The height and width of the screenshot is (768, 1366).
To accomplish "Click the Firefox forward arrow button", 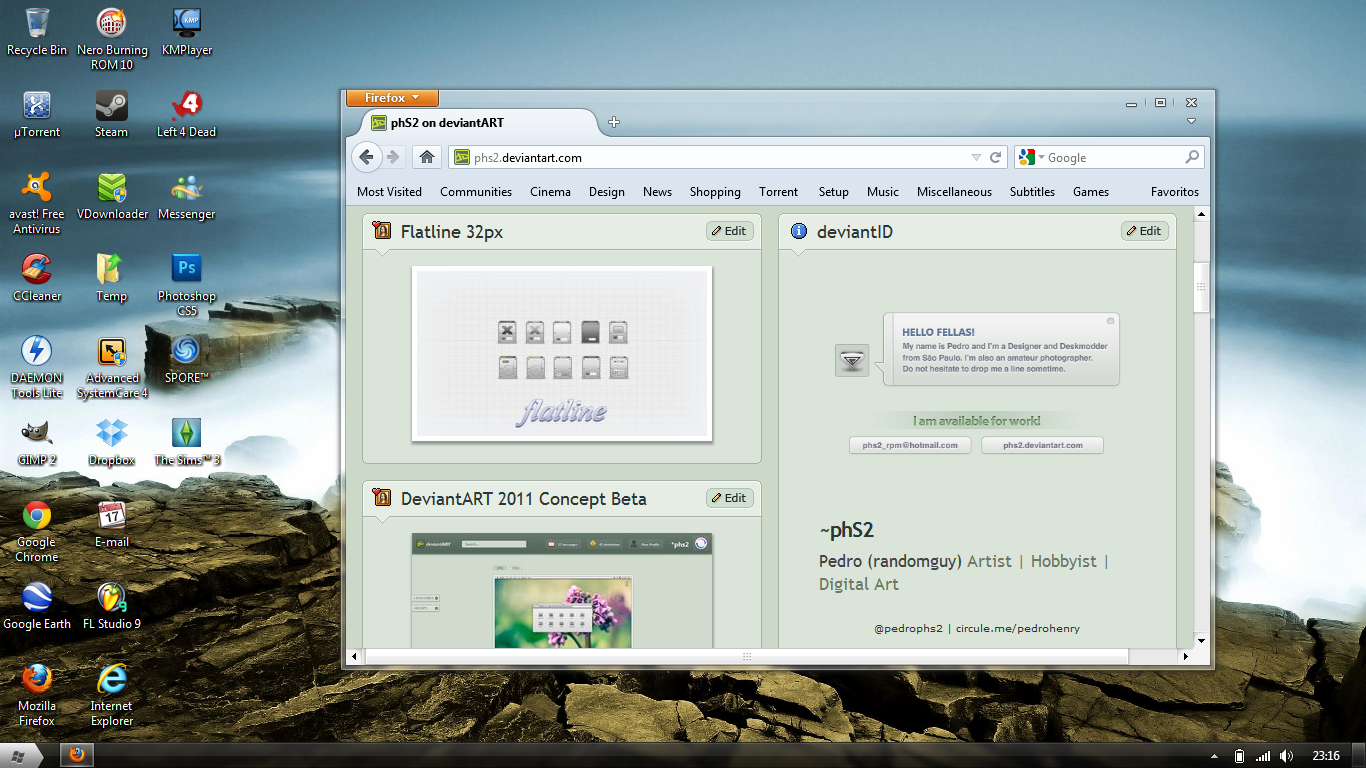I will [393, 157].
